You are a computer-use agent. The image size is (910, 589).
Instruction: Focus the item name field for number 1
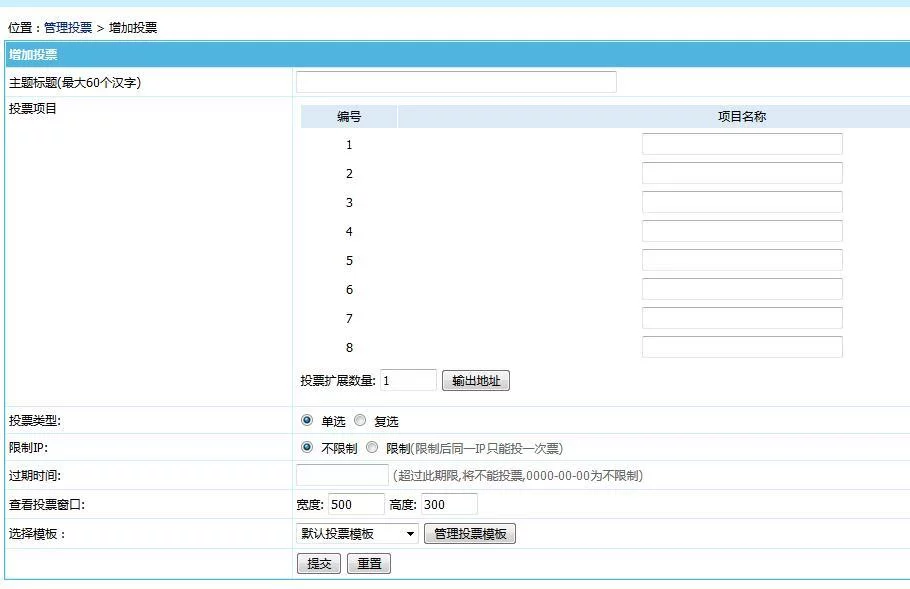coord(742,144)
